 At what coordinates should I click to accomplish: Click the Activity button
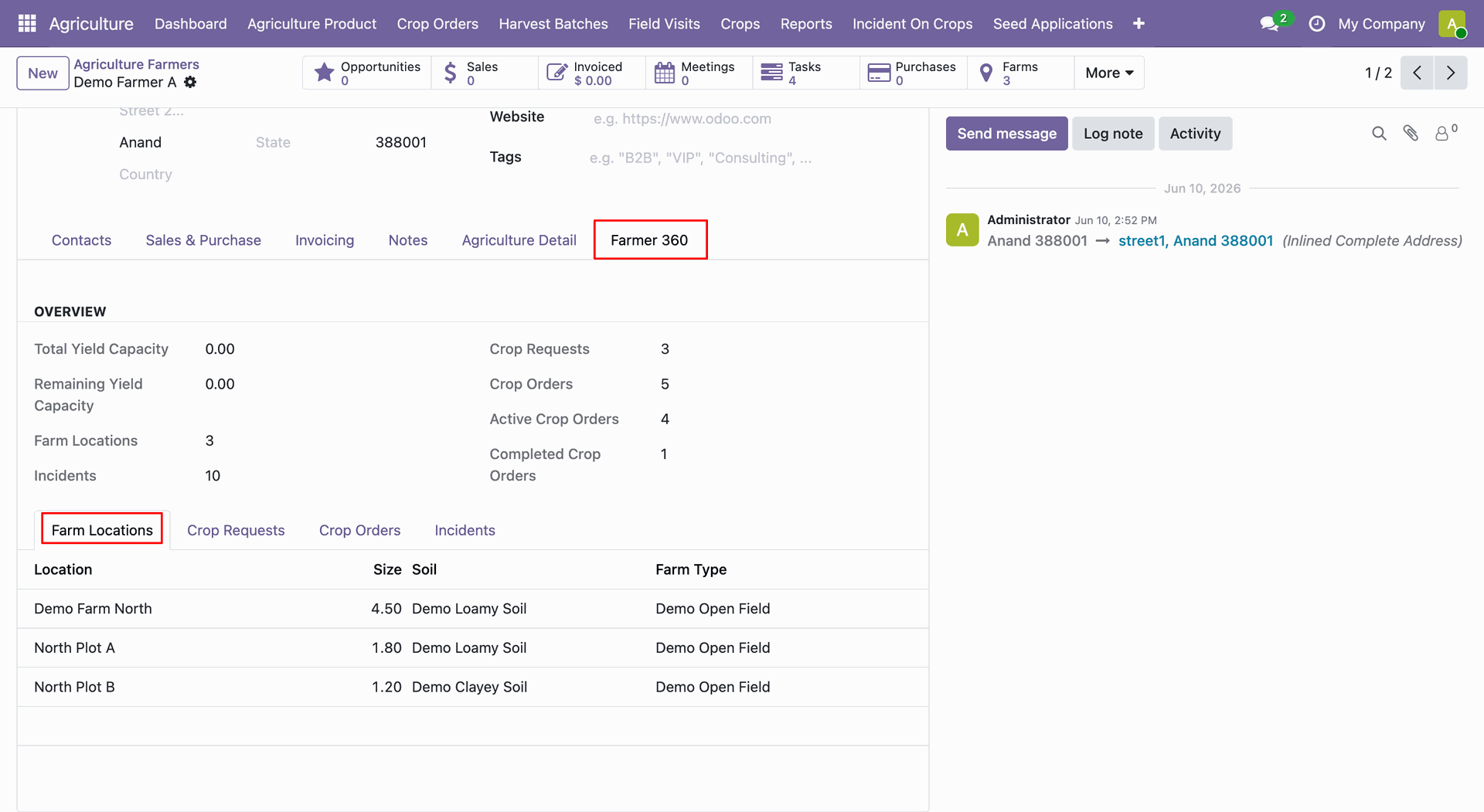(x=1195, y=134)
